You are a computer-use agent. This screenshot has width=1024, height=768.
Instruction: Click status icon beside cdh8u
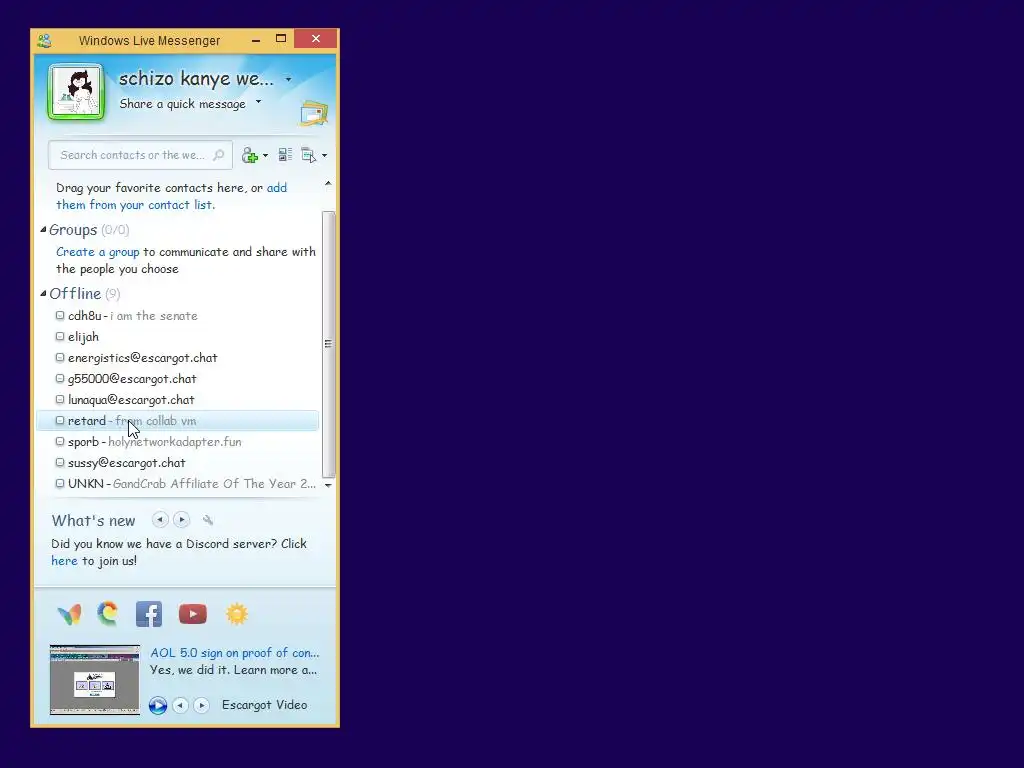[x=60, y=315]
